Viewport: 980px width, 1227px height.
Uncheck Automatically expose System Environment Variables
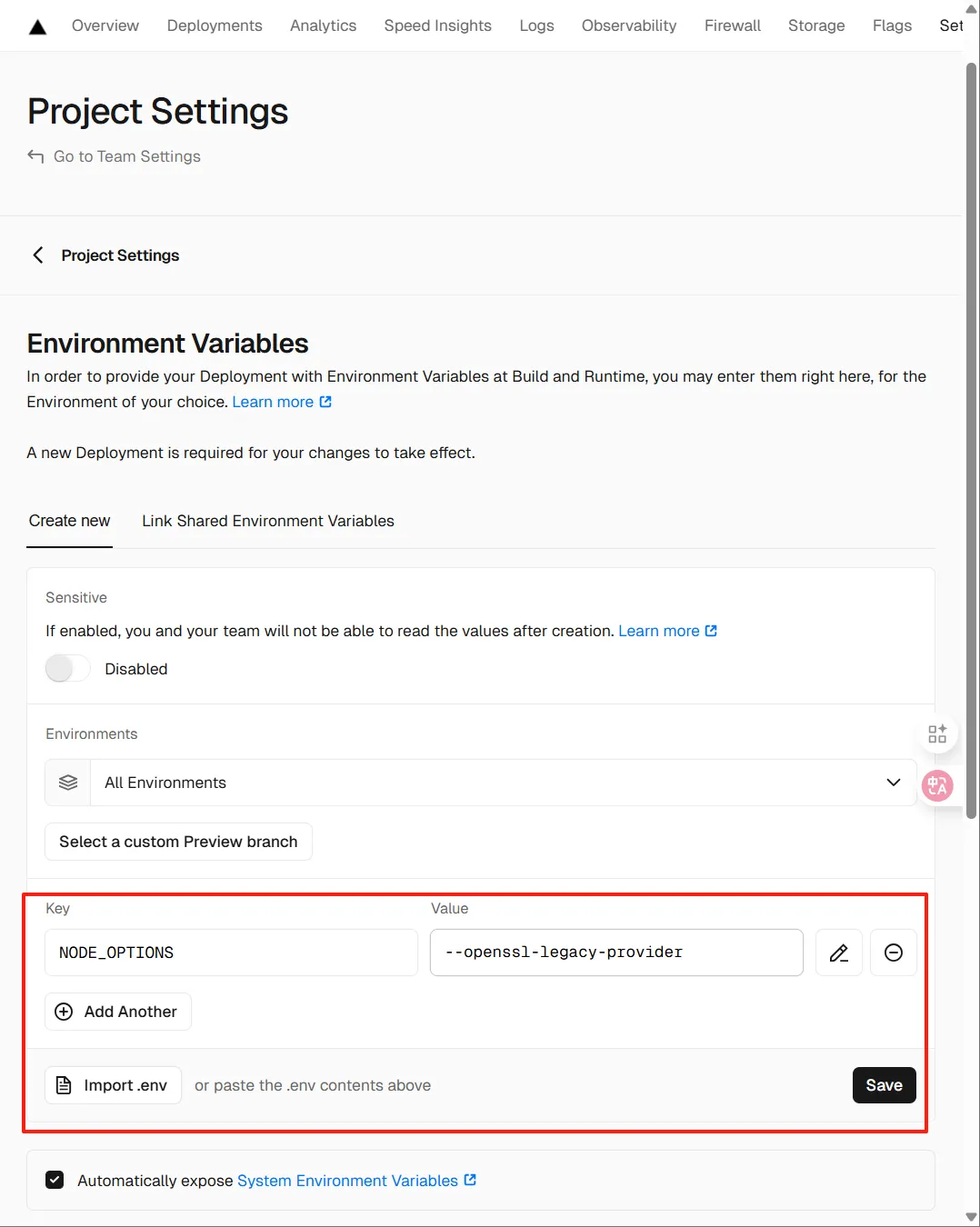coord(55,1180)
